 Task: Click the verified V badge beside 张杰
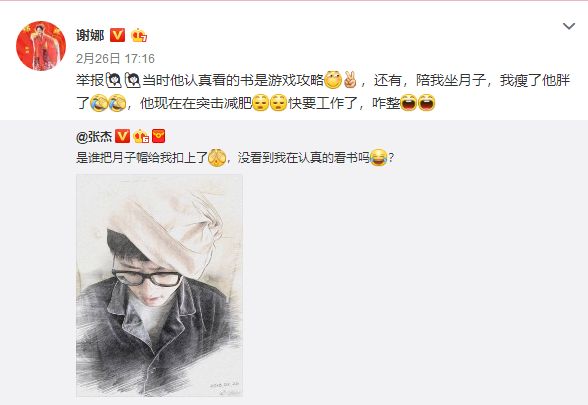pyautogui.click(x=122, y=136)
